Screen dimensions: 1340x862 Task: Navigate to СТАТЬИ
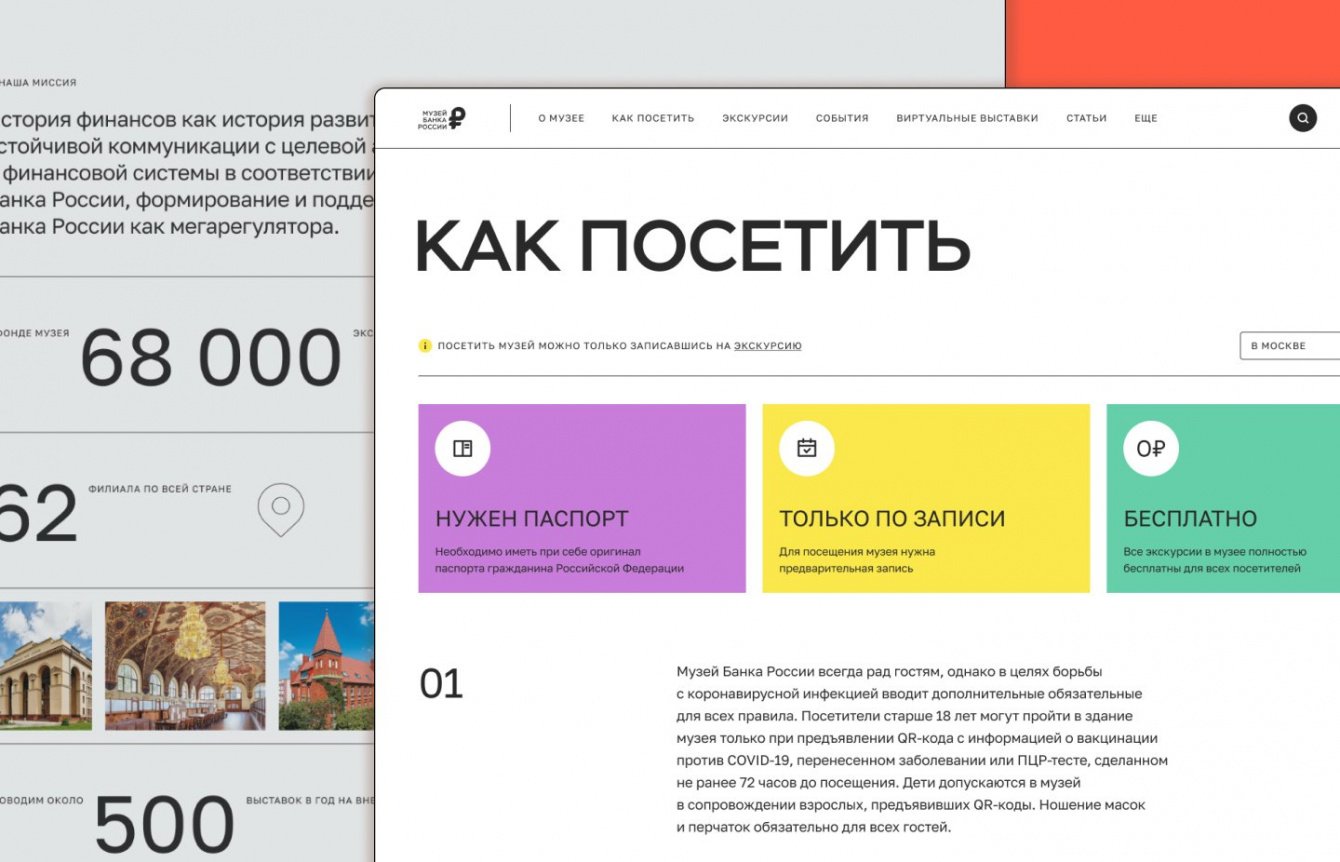pyautogui.click(x=1086, y=118)
